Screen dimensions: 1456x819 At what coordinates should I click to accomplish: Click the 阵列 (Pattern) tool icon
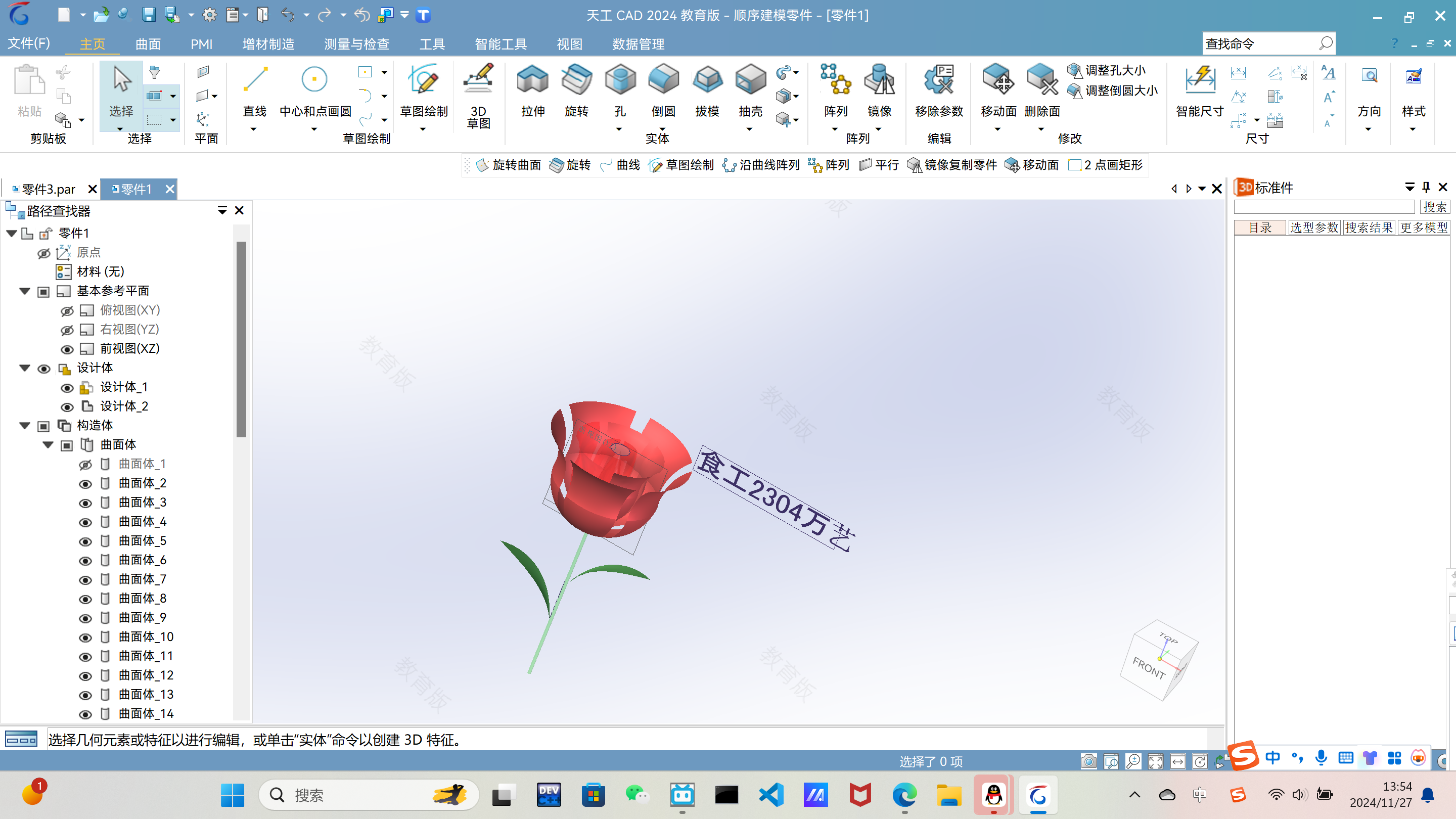835,79
